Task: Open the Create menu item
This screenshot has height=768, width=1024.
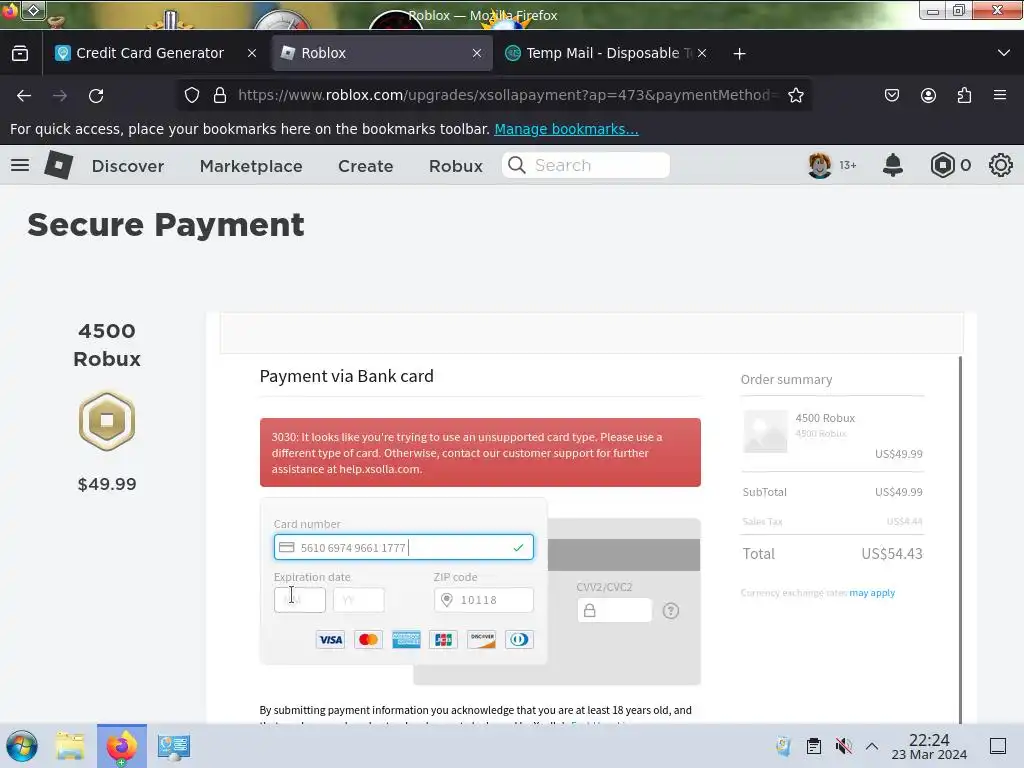Action: pyautogui.click(x=366, y=166)
